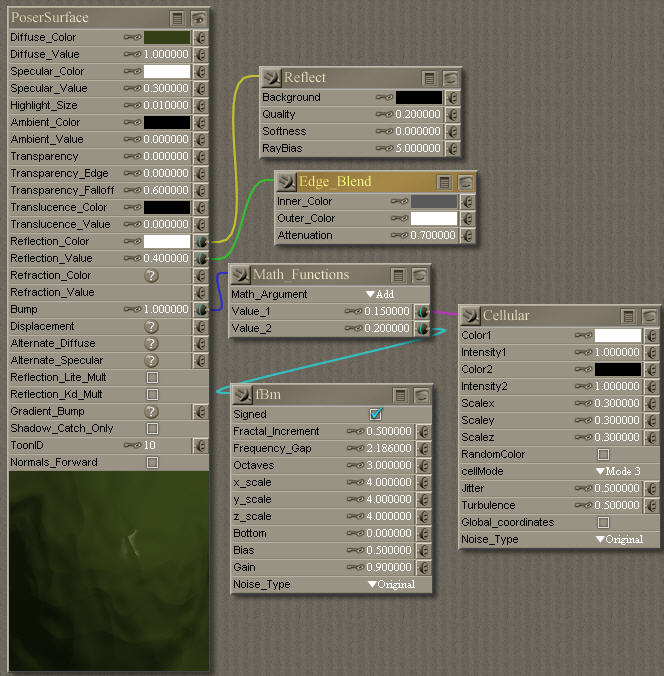Open the Ambient_Color black swatch

pyautogui.click(x=166, y=122)
